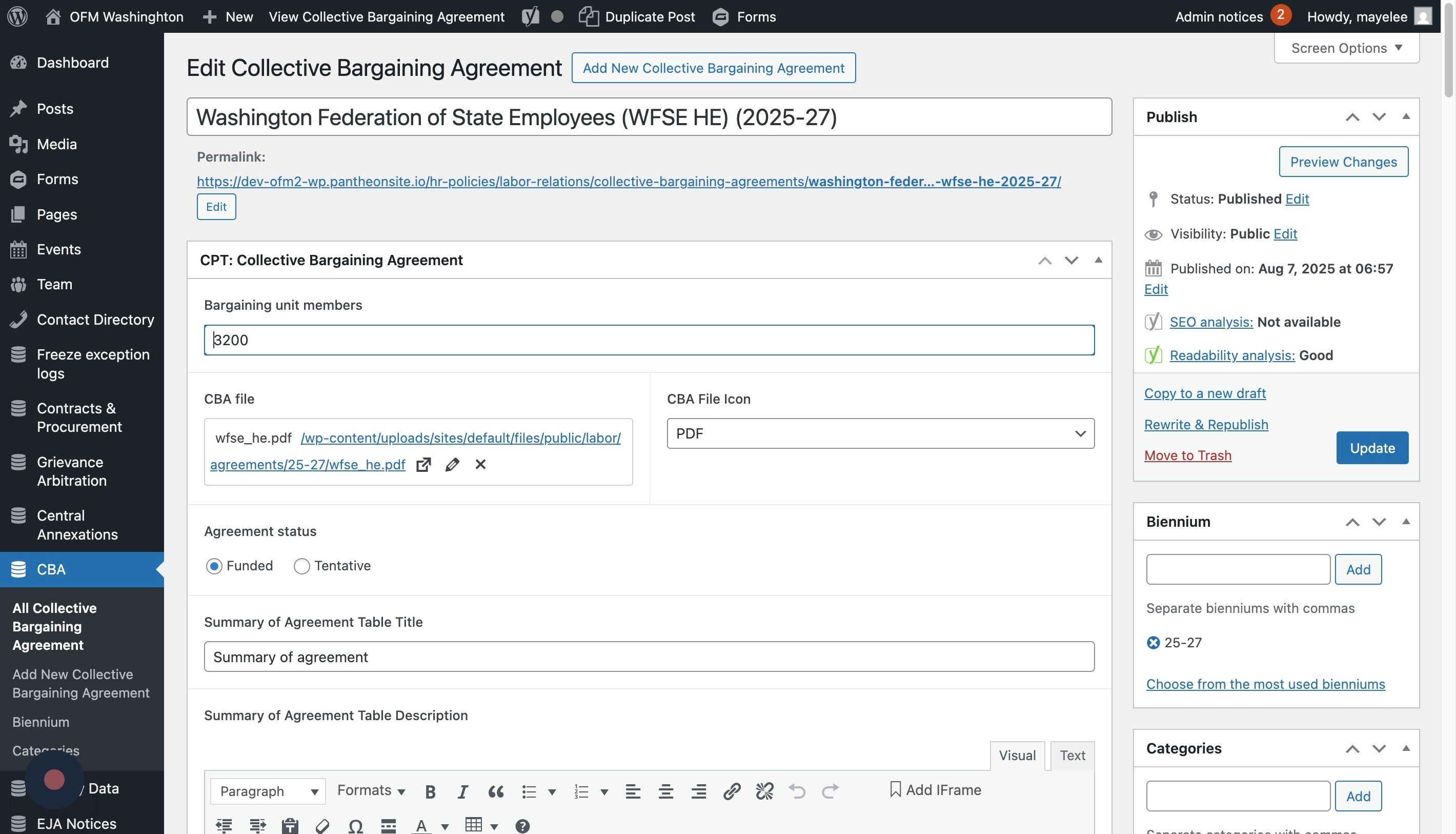The width and height of the screenshot is (1456, 834).
Task: Select the Tentative agreement status
Action: [x=302, y=566]
